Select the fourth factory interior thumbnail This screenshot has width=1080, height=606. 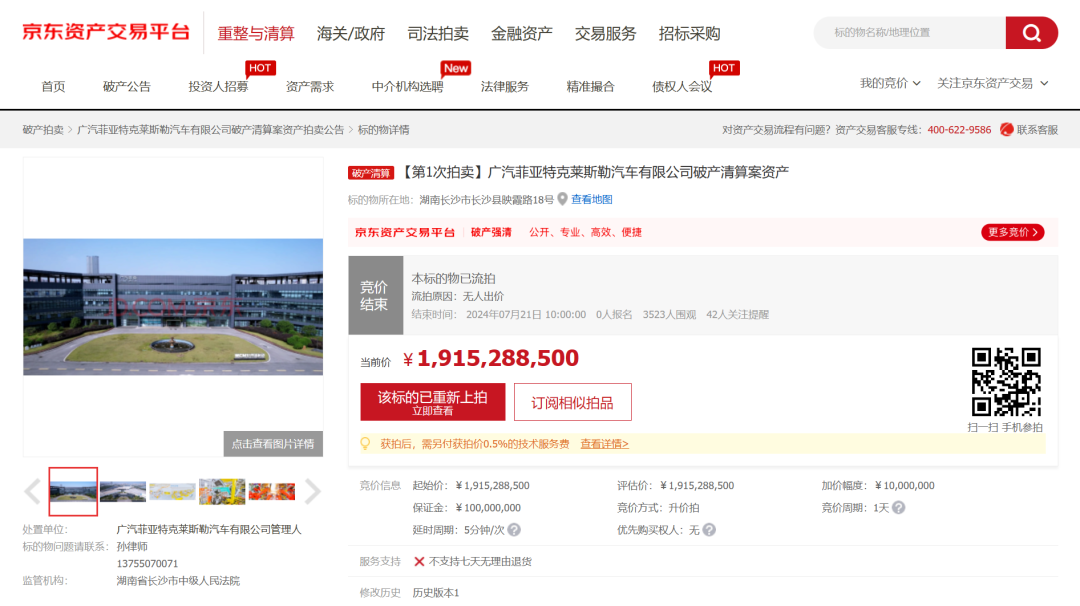click(x=222, y=491)
